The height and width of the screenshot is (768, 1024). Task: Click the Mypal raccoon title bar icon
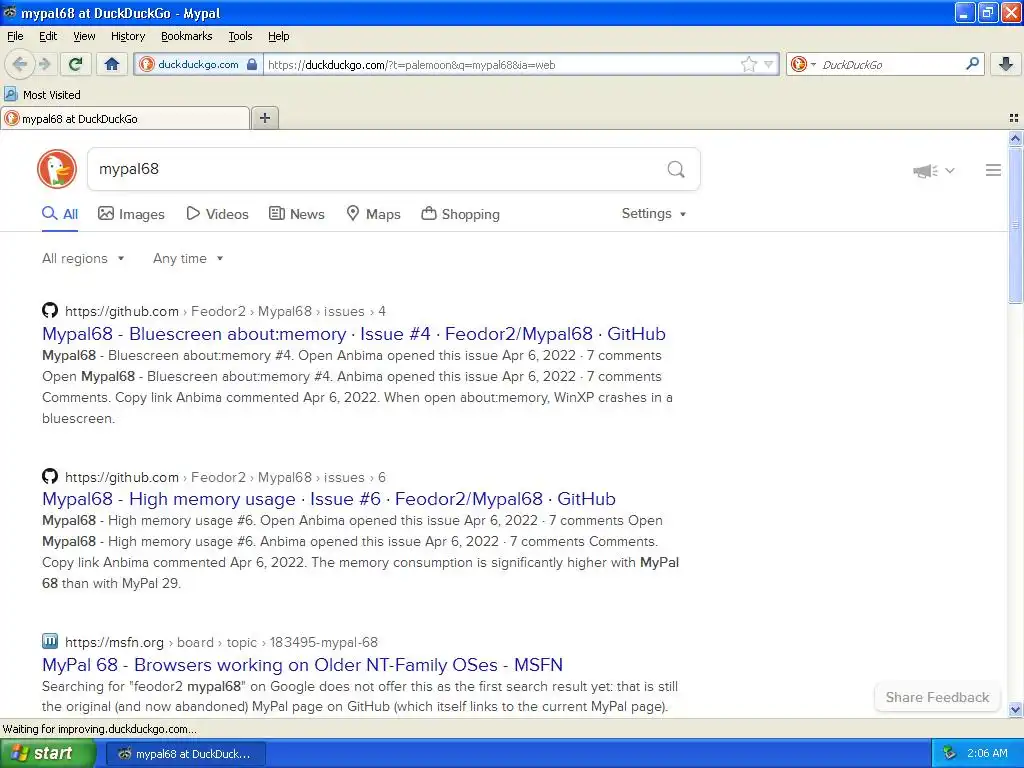pos(10,12)
